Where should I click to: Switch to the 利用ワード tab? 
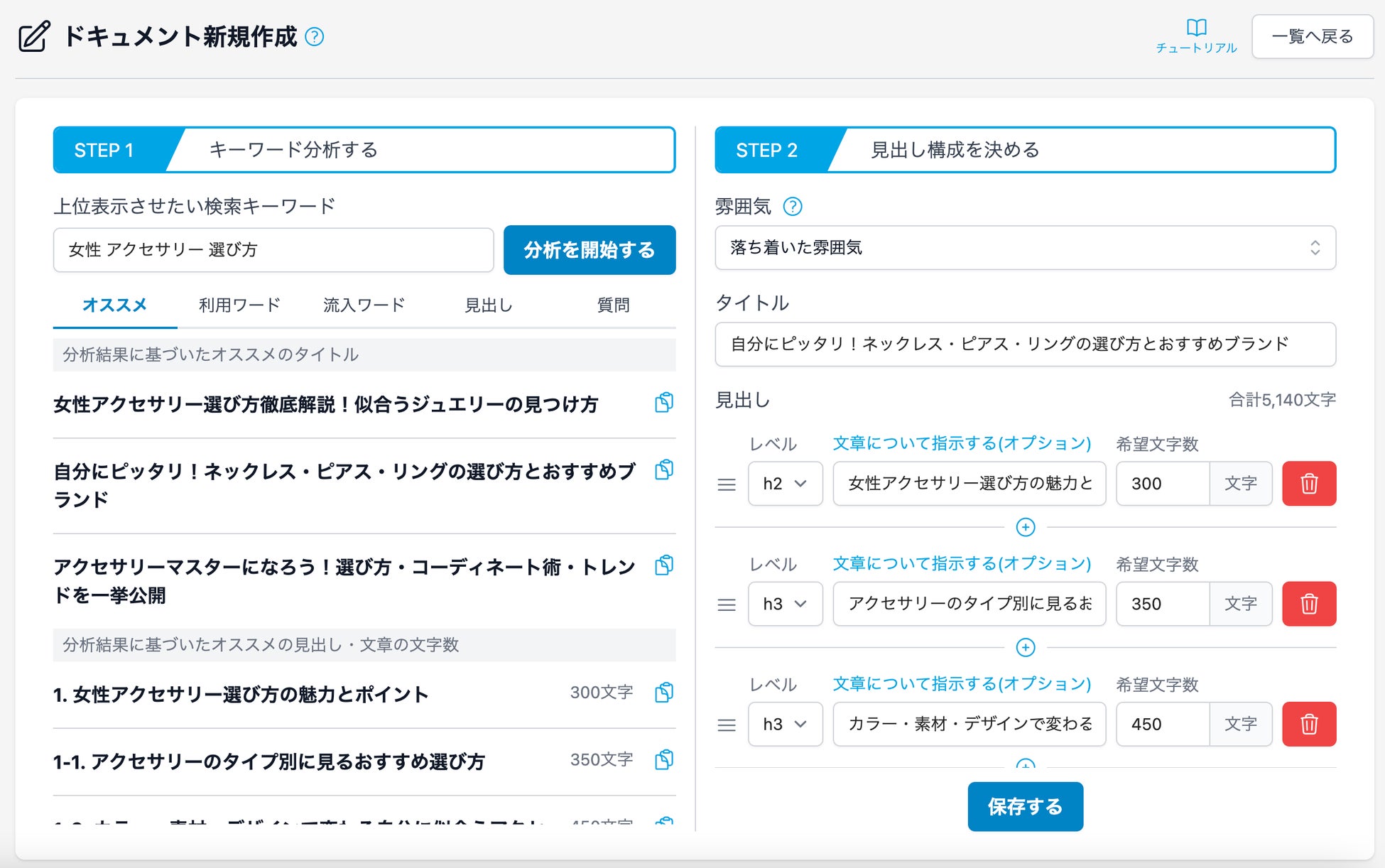pos(239,305)
